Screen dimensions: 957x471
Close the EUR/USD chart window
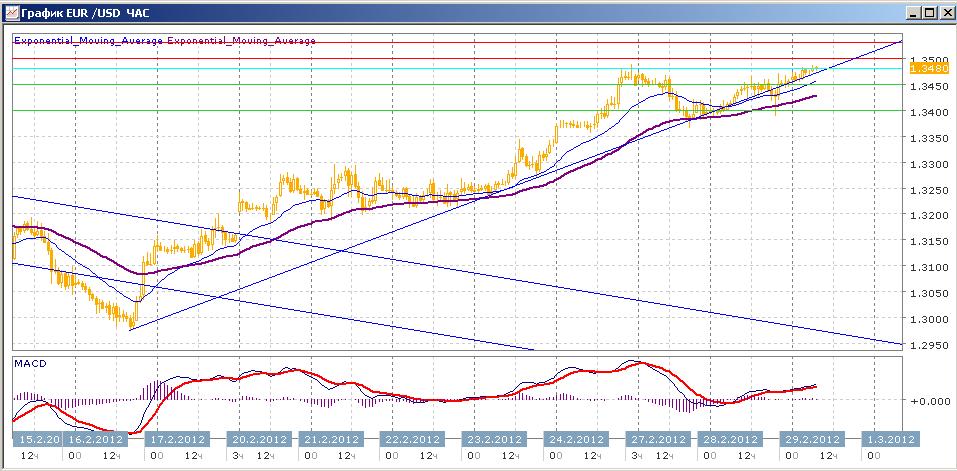[945, 12]
